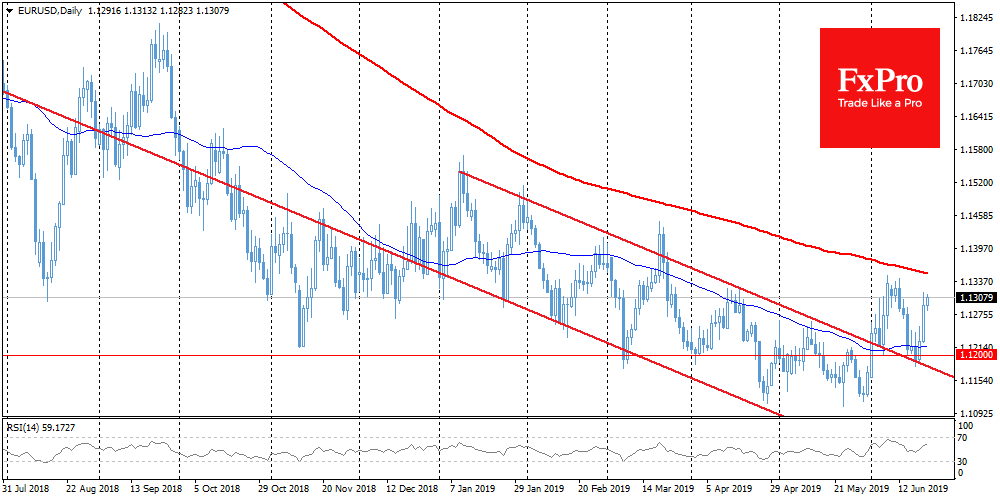The height and width of the screenshot is (500, 1000).
Task: Select the 1.10925 price axis label
Action: click(975, 413)
